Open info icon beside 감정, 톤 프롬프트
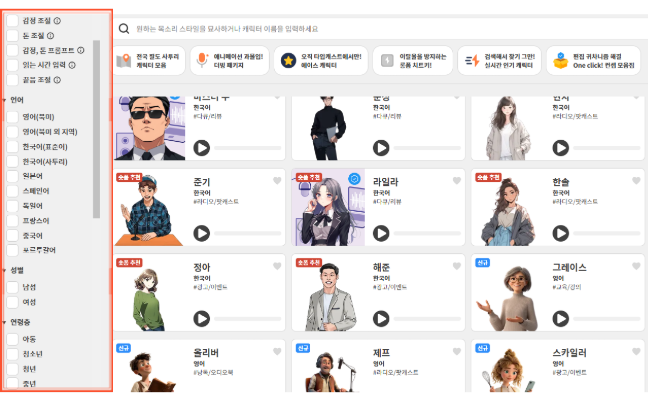This screenshot has width=648, height=395. (81, 50)
